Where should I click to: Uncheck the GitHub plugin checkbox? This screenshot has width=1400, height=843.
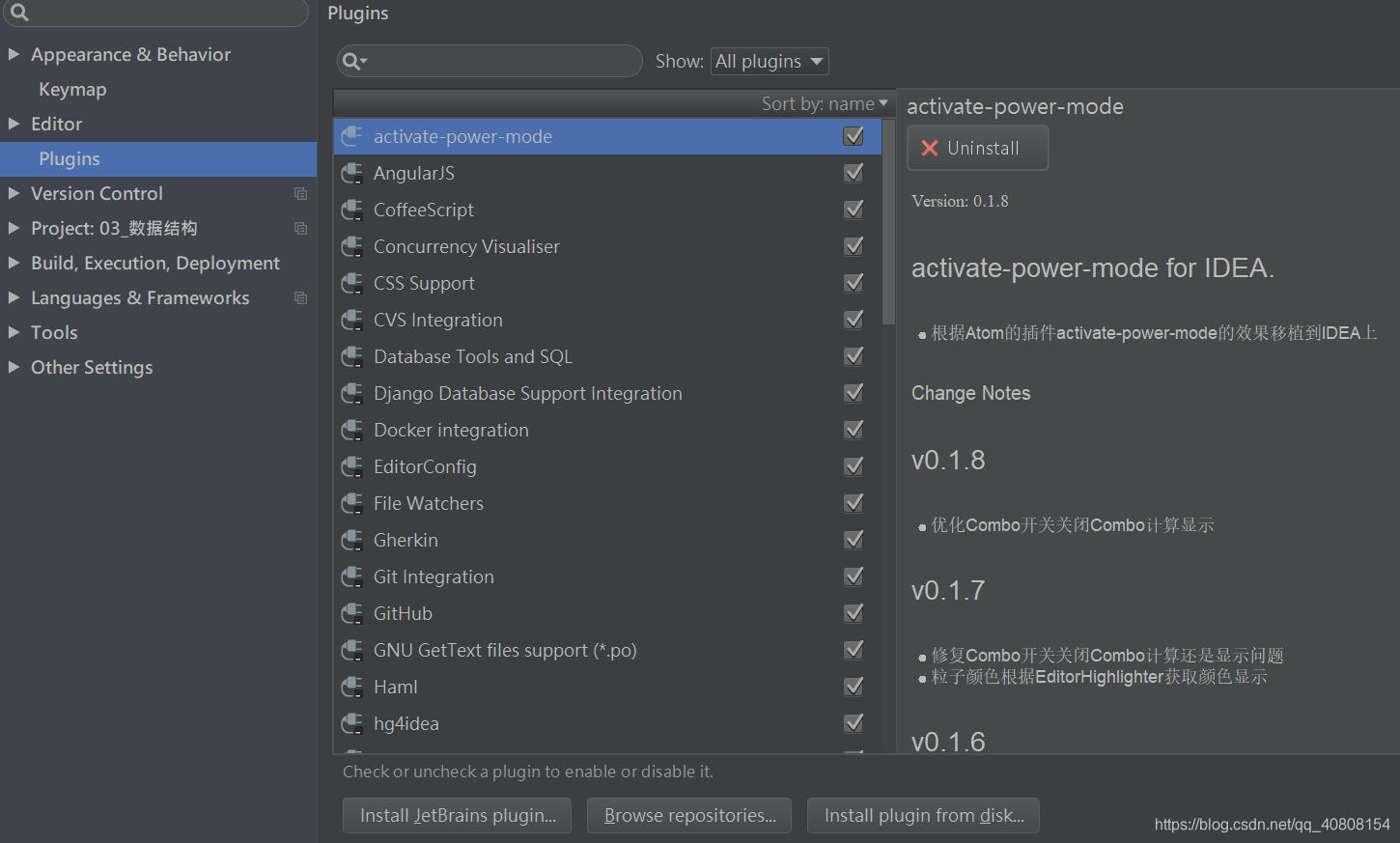coord(854,613)
